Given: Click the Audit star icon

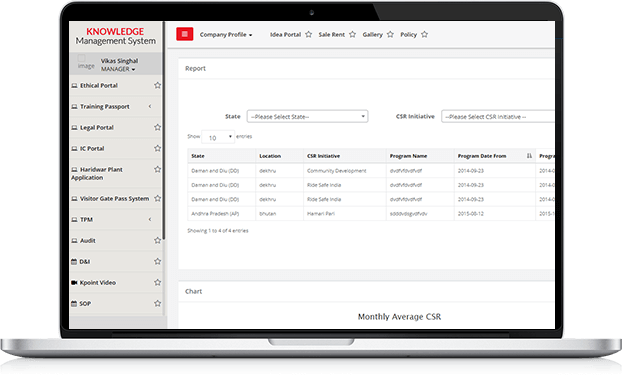Looking at the screenshot, I should pos(157,240).
